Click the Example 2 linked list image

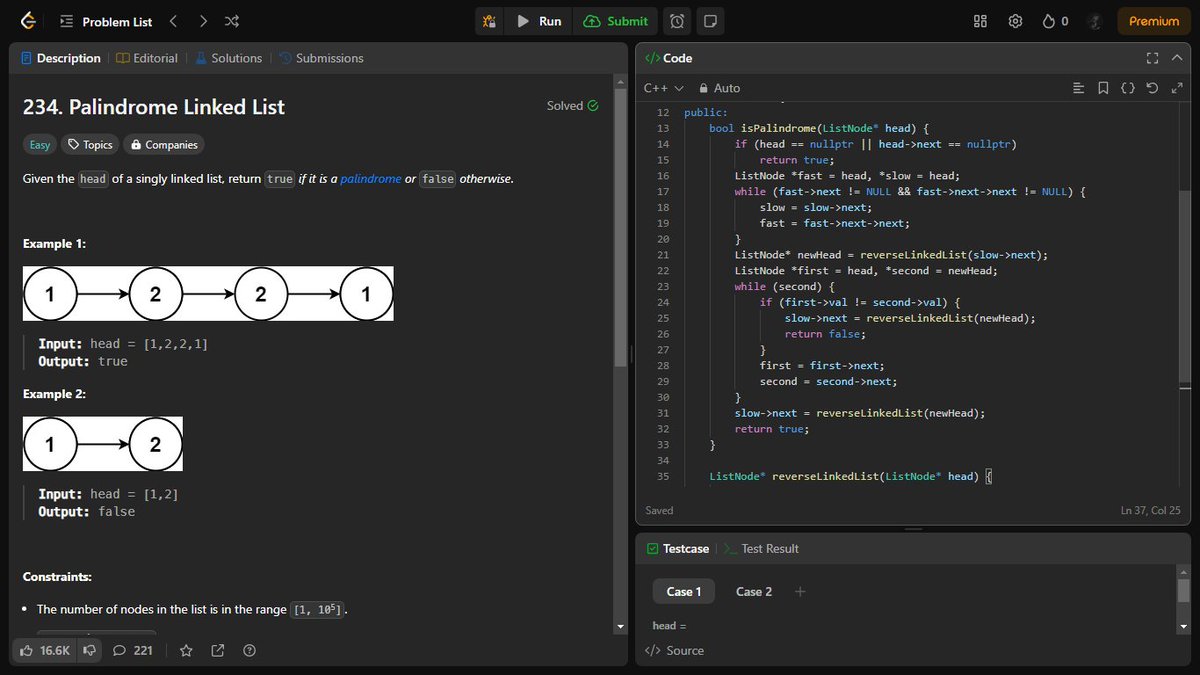(103, 444)
